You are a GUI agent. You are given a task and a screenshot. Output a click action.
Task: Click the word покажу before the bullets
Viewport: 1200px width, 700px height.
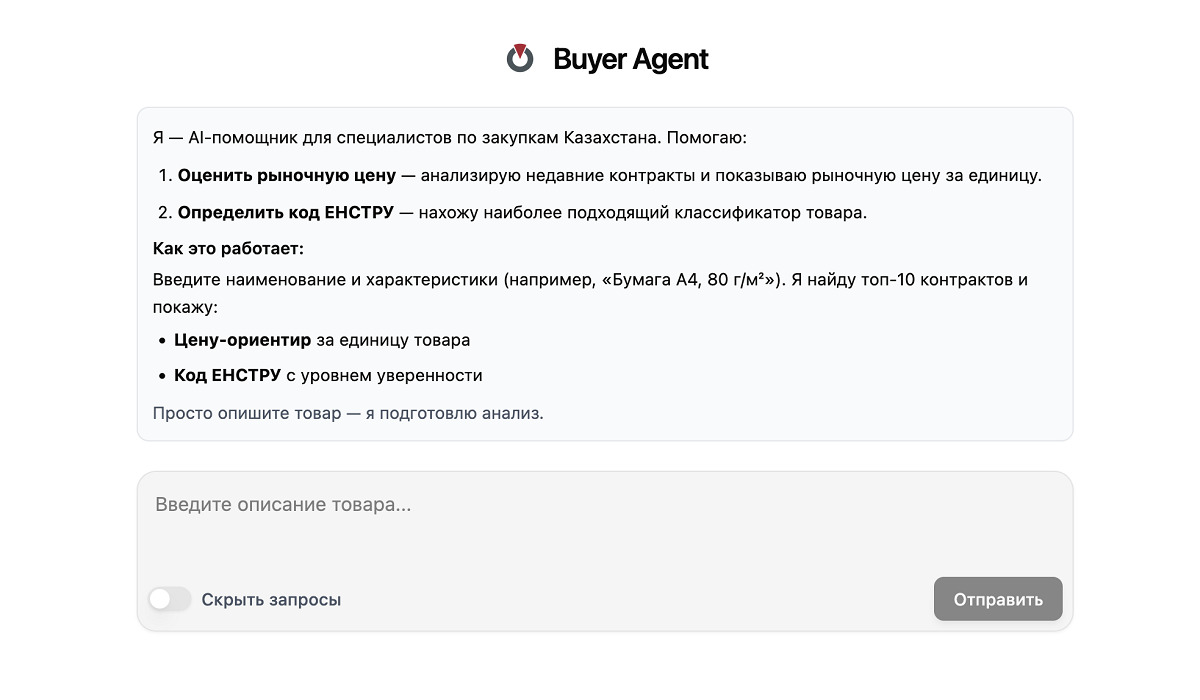coord(182,307)
